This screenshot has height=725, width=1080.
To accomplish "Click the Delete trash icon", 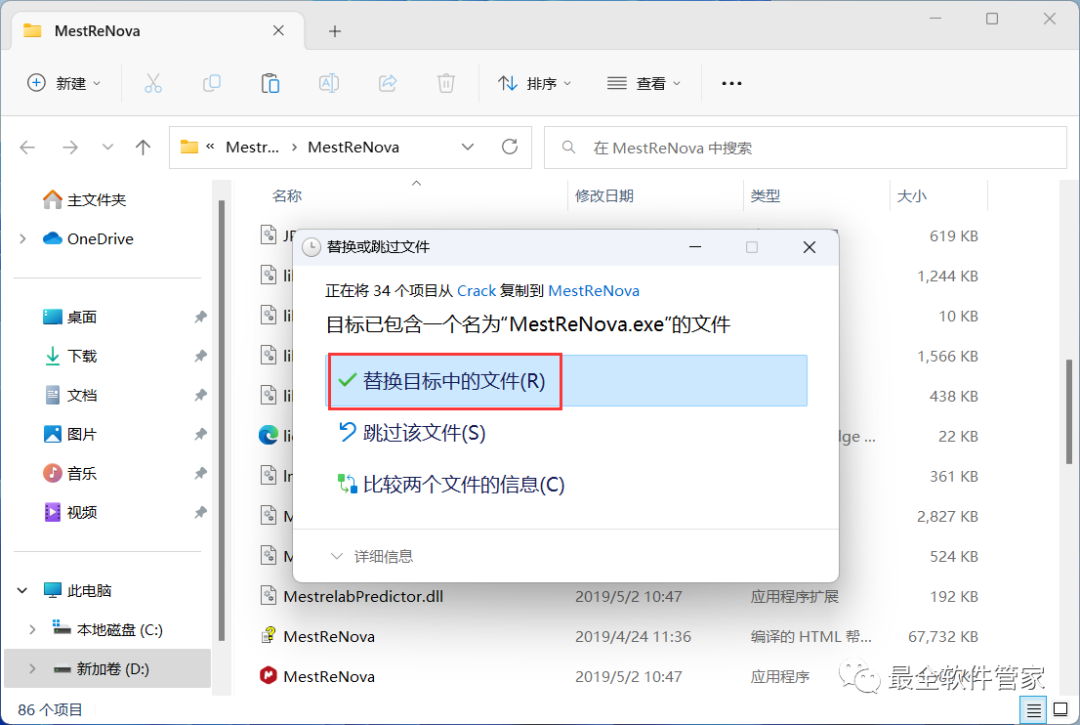I will (x=446, y=83).
